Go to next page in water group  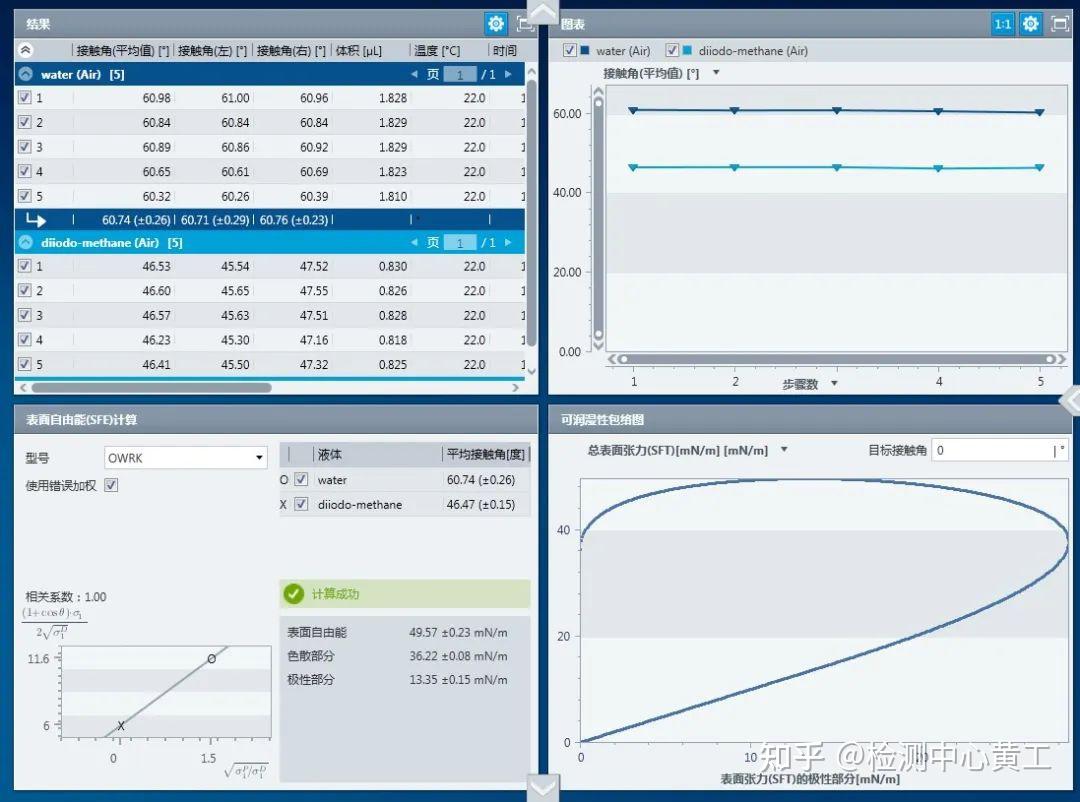(x=508, y=74)
